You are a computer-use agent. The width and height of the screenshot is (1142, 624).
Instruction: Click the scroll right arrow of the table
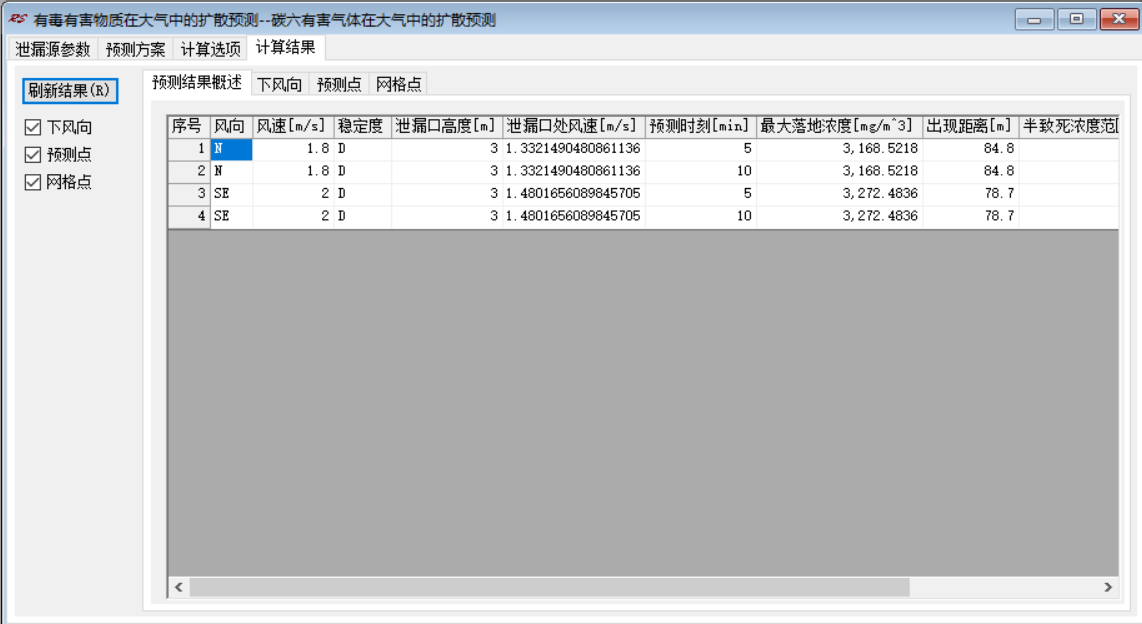[1108, 587]
